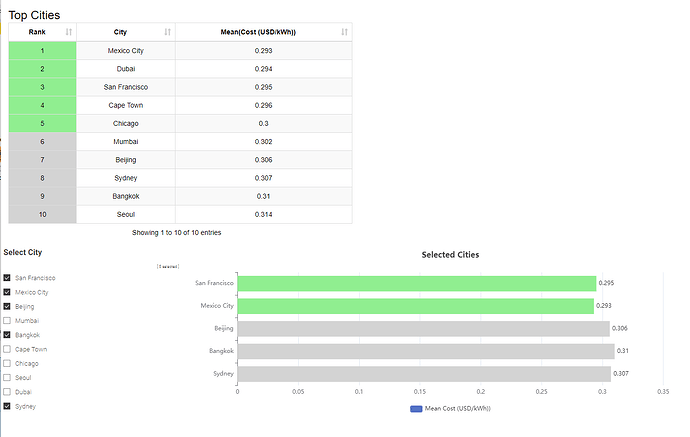Screen dimensions: 690x437
Task: Click the Selected Cities chart title
Action: [x=450, y=255]
